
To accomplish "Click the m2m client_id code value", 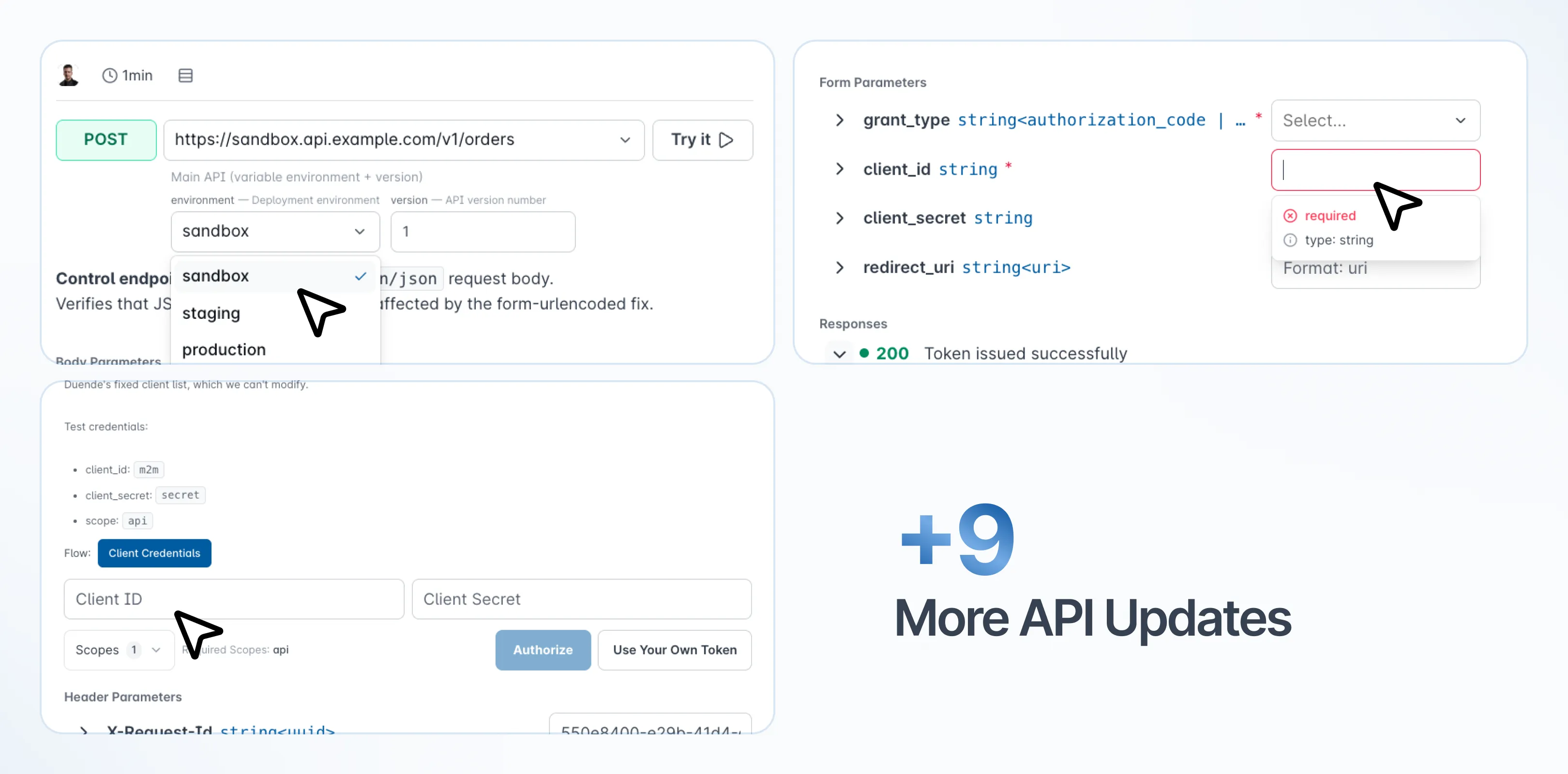I will (x=149, y=470).
